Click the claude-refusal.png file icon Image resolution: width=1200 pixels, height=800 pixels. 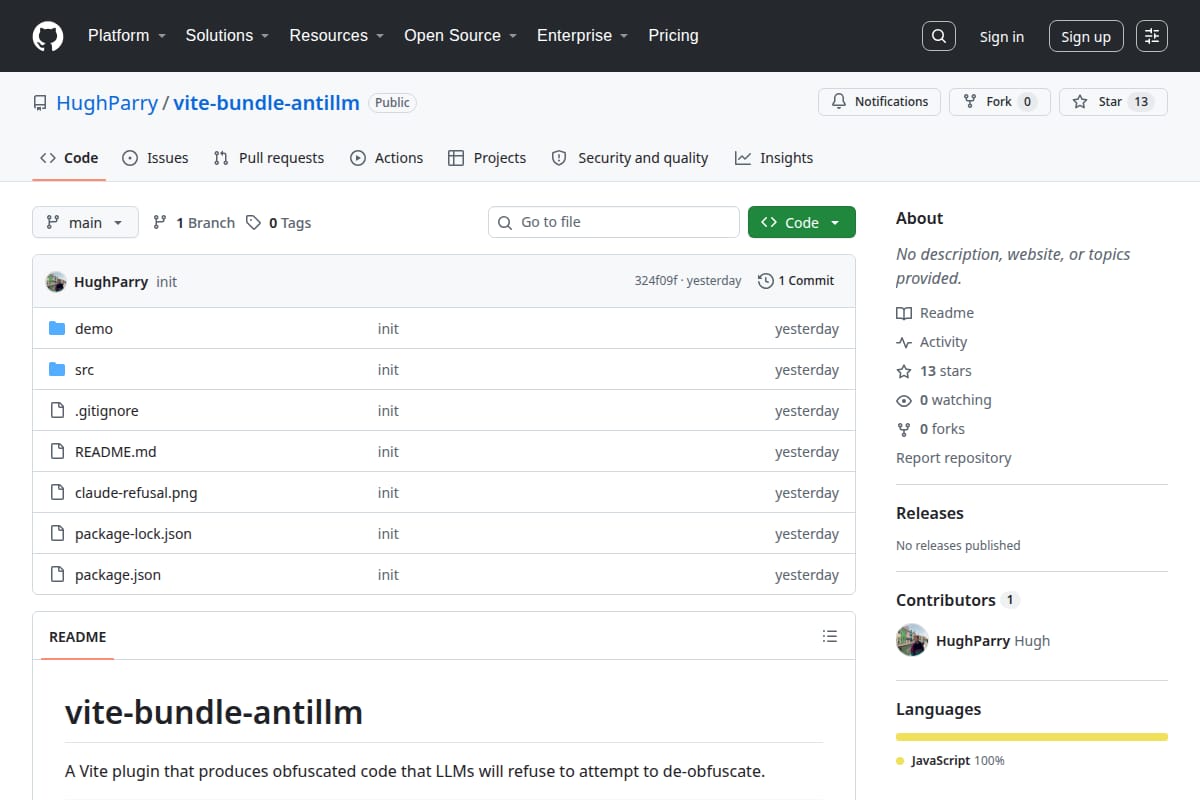click(57, 493)
